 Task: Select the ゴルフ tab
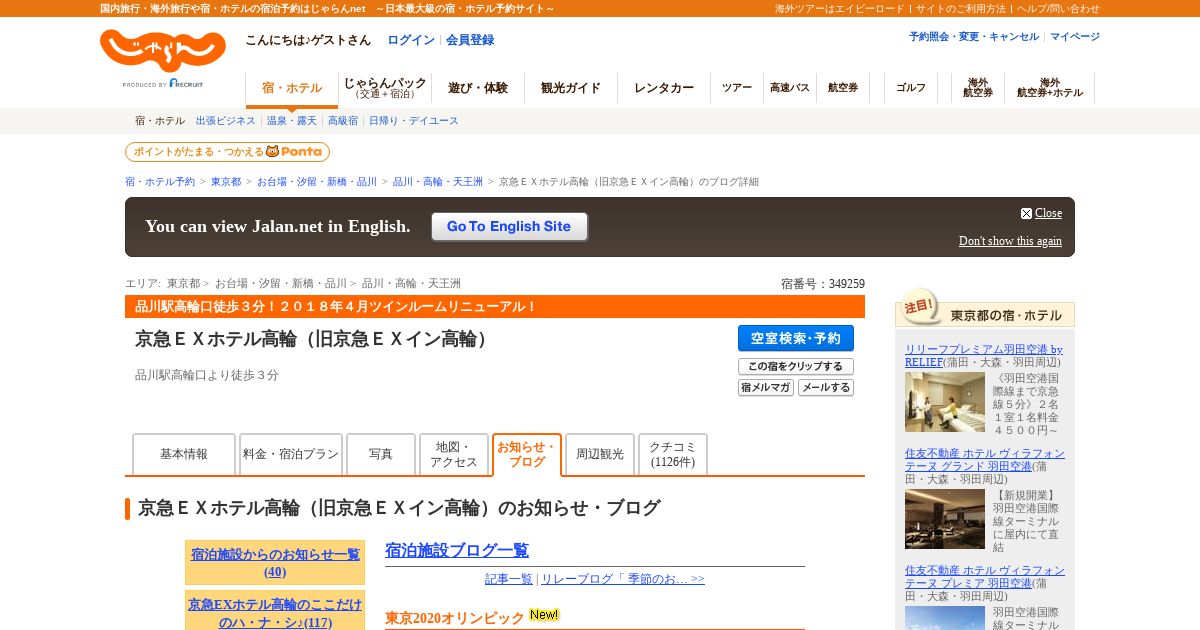911,88
